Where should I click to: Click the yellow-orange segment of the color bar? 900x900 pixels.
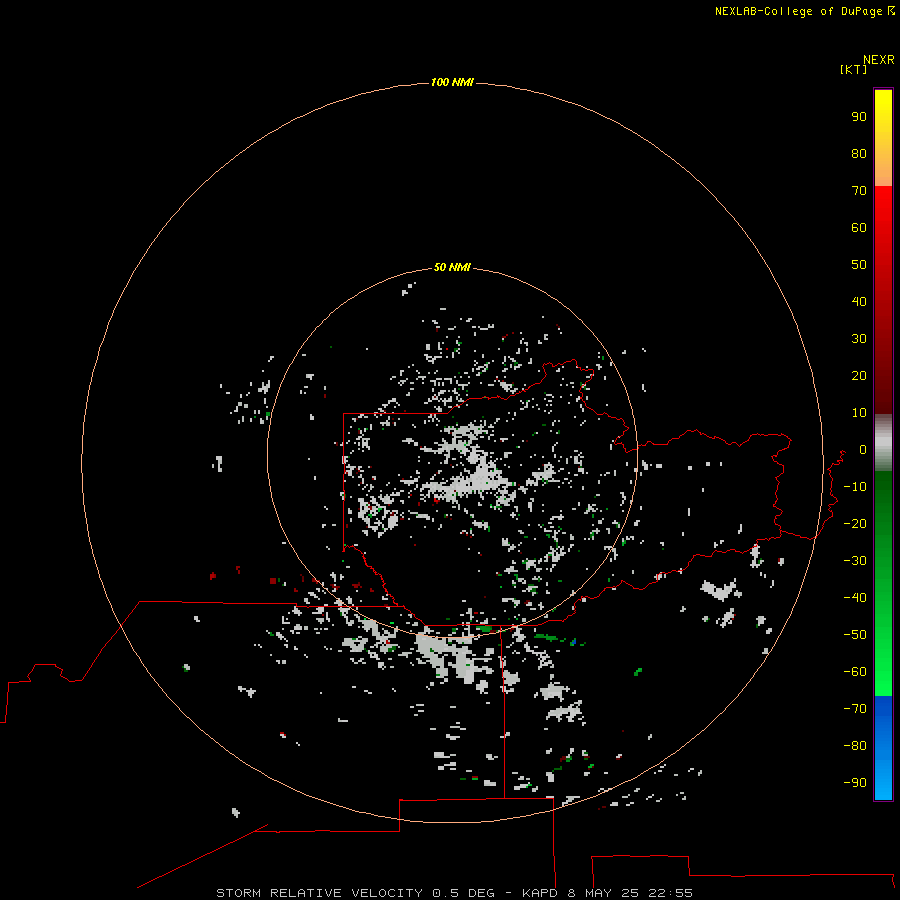click(883, 138)
